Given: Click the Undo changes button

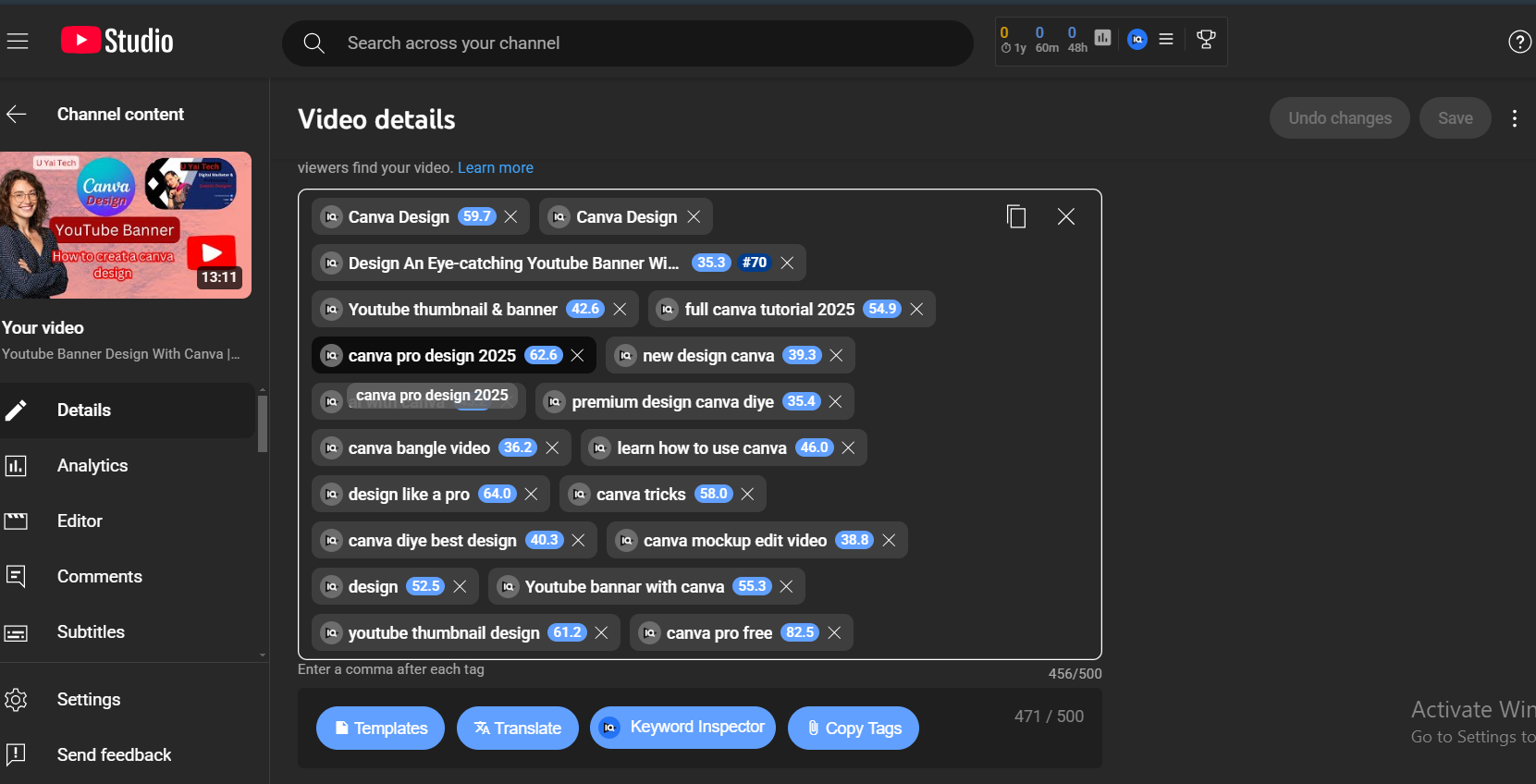Looking at the screenshot, I should pyautogui.click(x=1339, y=118).
